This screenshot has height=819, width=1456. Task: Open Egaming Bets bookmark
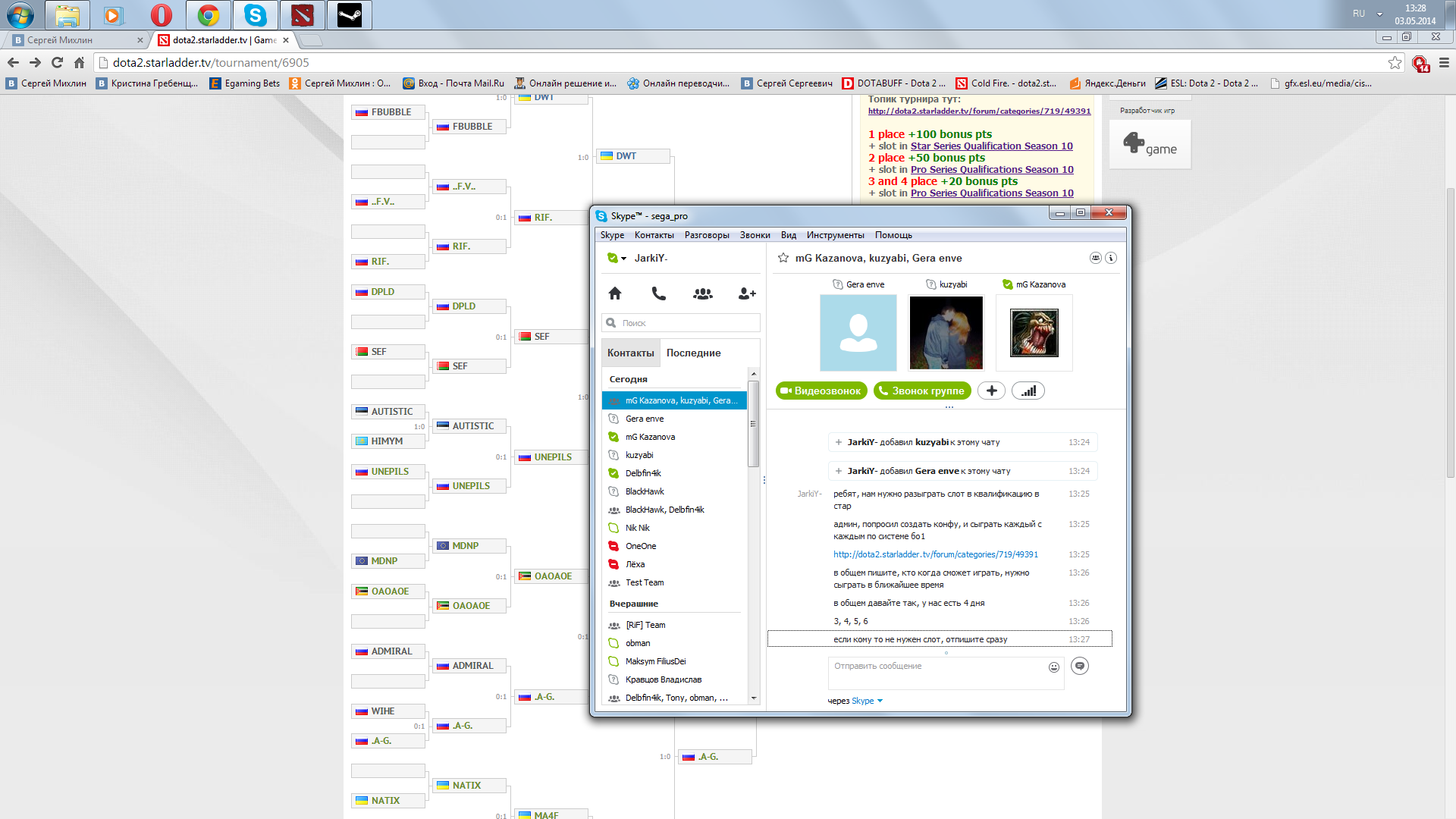[245, 83]
